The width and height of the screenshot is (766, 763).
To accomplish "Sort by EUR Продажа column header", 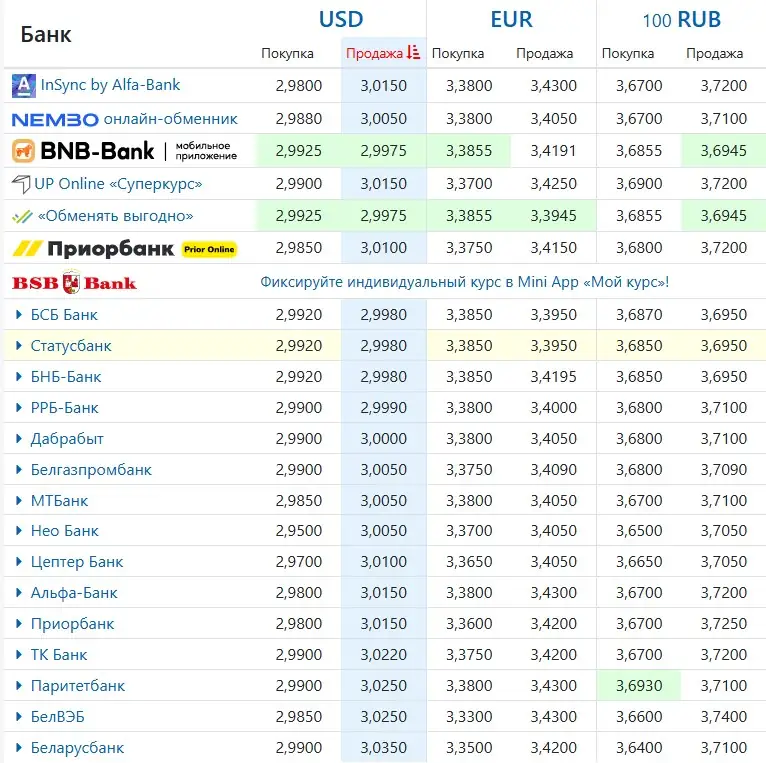I will pyautogui.click(x=544, y=53).
